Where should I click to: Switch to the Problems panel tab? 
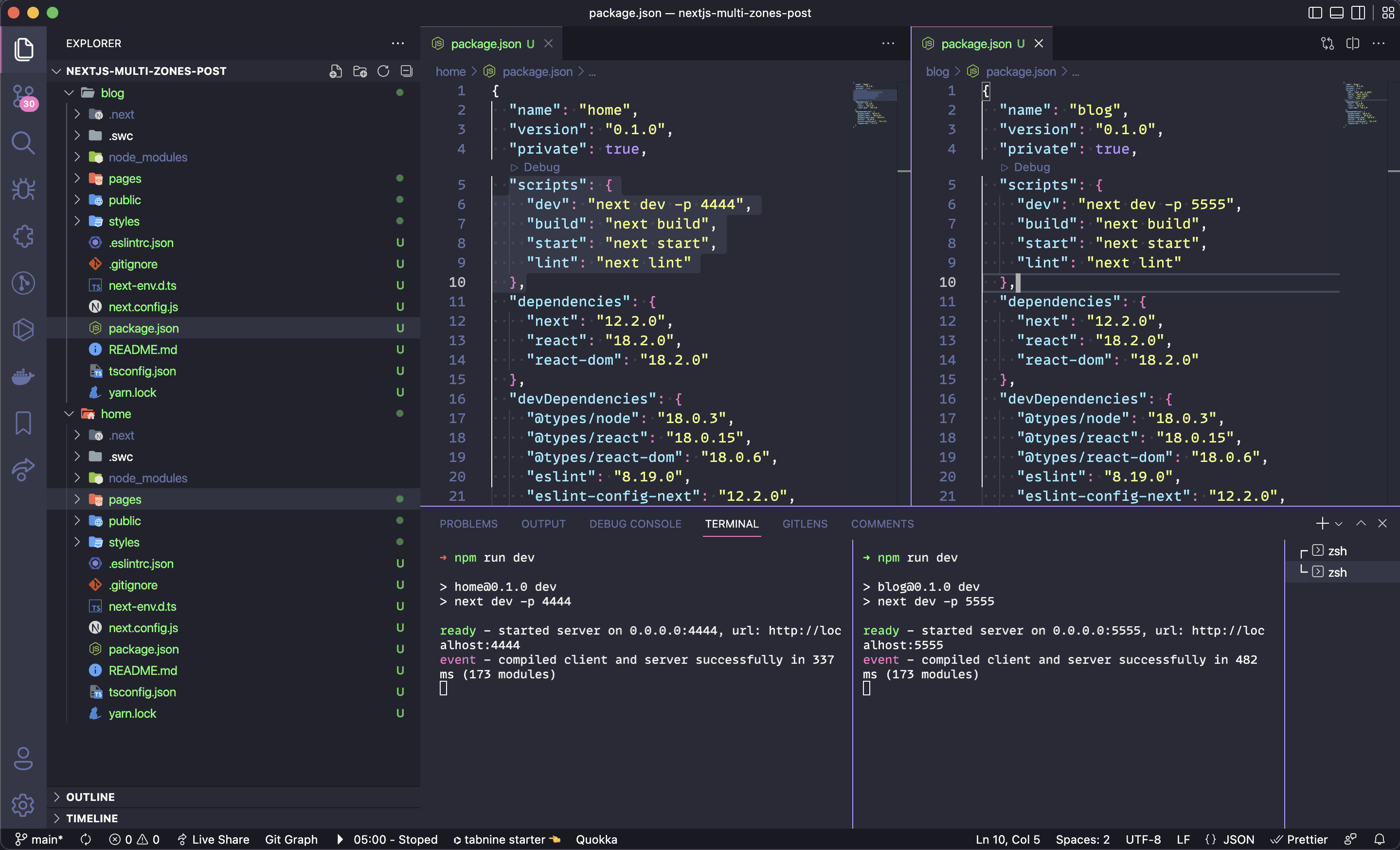pyautogui.click(x=468, y=524)
